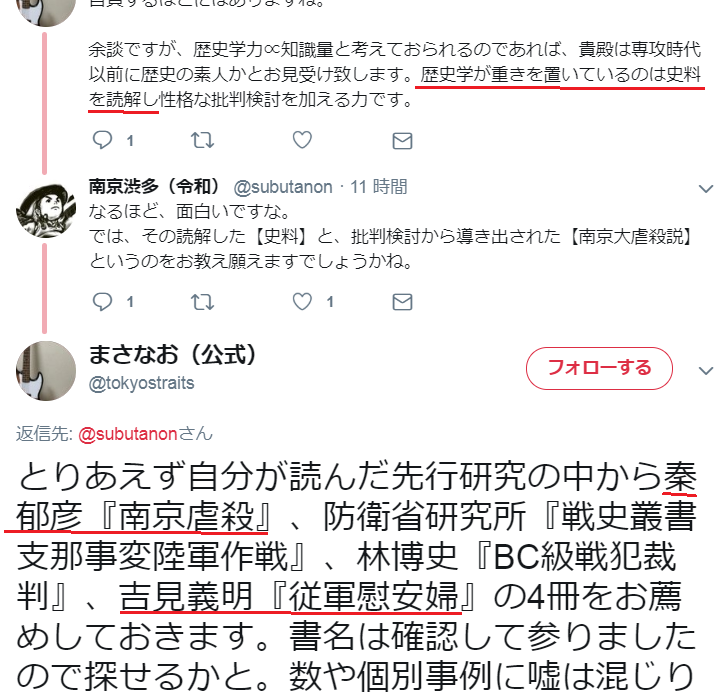The width and height of the screenshot is (719, 695).
Task: Open 南京渋多's profile avatar
Action: [x=46, y=211]
